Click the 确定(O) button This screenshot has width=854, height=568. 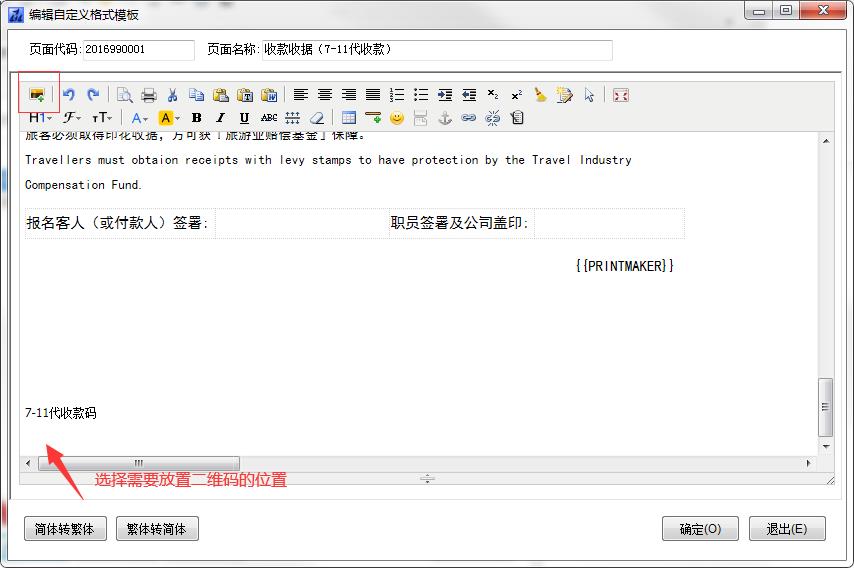(700, 529)
